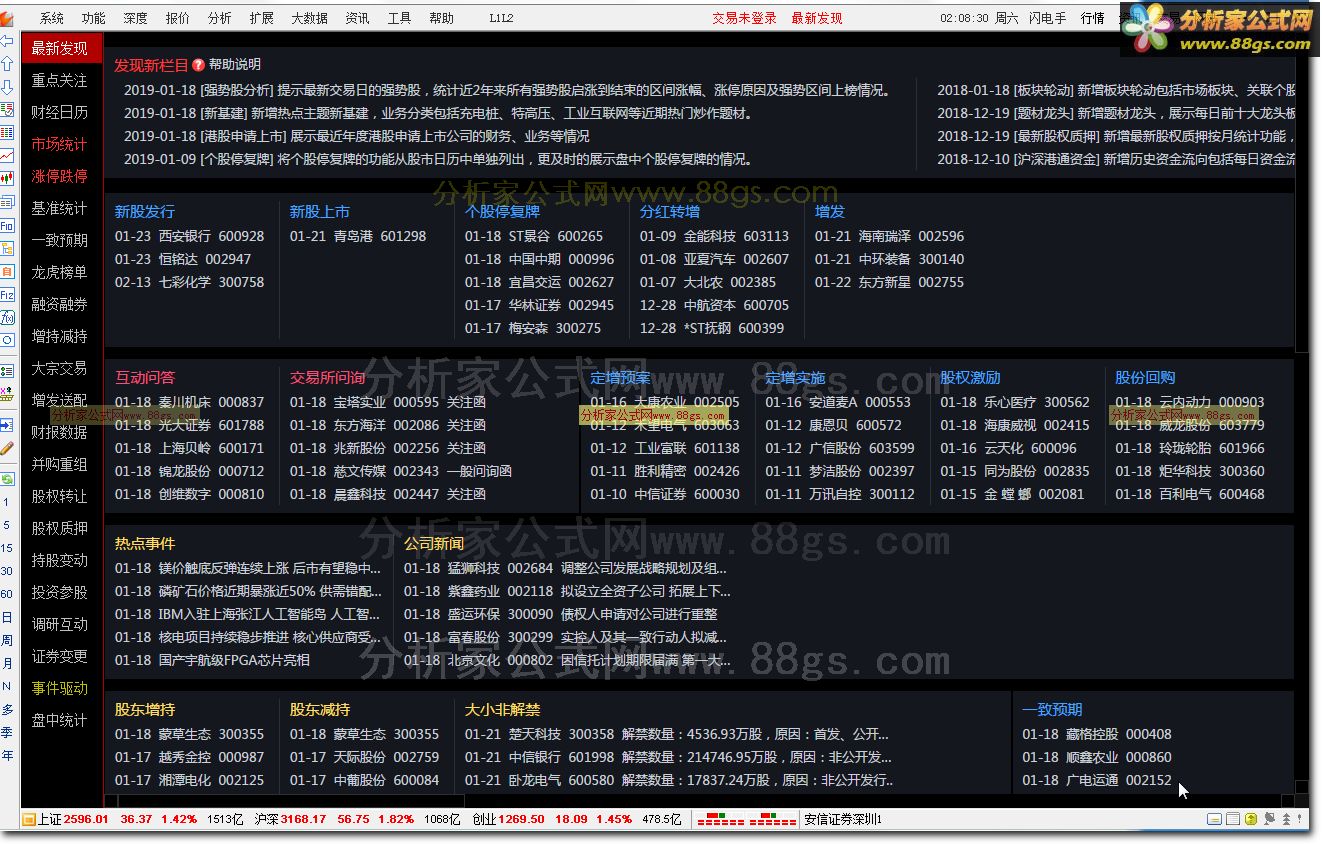Click the up arrow icon in left toolbar
Image resolution: width=1322 pixels, height=844 pixels.
(7, 64)
